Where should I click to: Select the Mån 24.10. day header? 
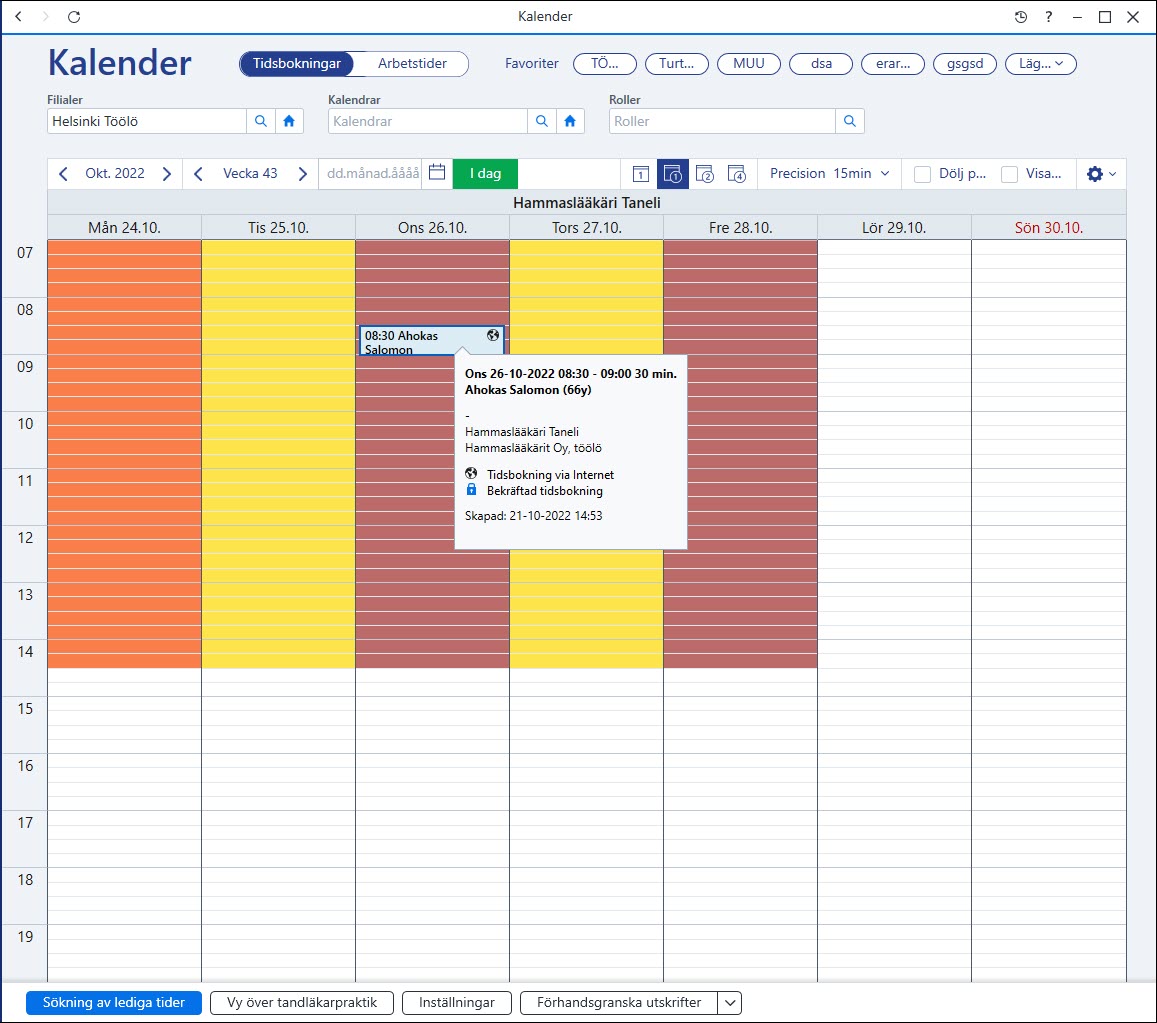coord(124,227)
